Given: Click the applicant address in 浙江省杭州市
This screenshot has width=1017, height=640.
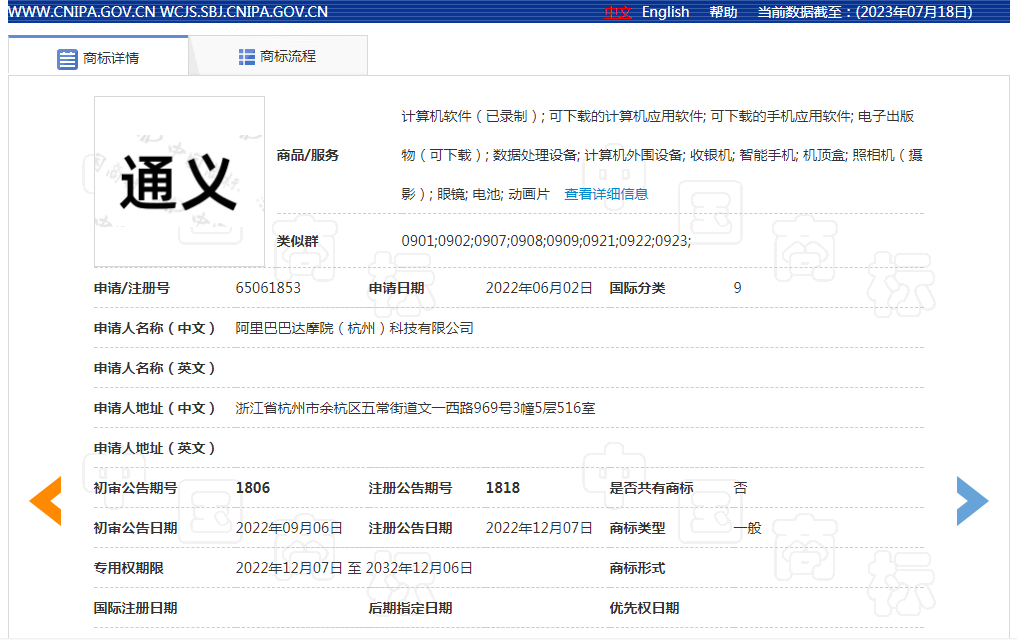Looking at the screenshot, I should pyautogui.click(x=415, y=408).
